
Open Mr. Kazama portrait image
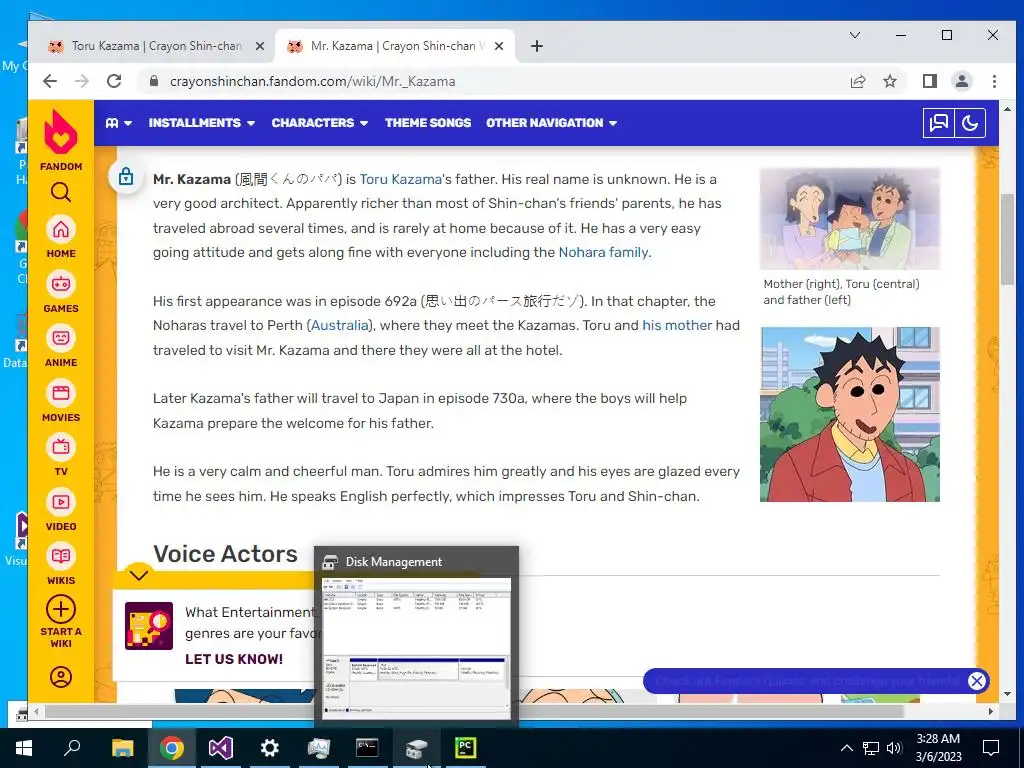point(850,414)
